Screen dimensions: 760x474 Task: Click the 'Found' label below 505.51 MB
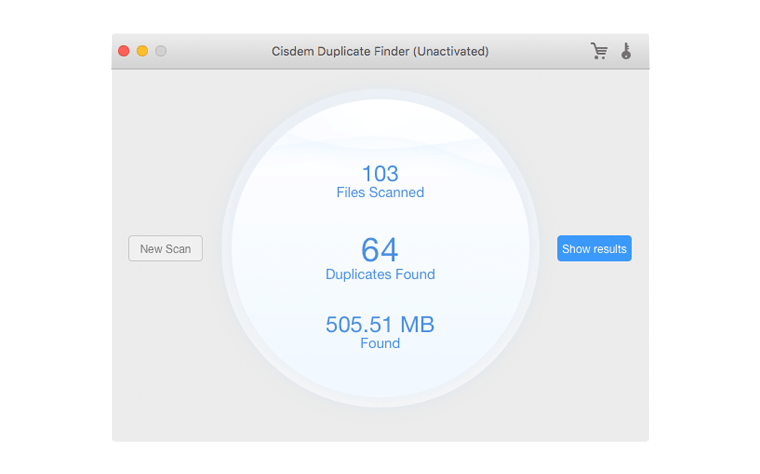tap(380, 343)
